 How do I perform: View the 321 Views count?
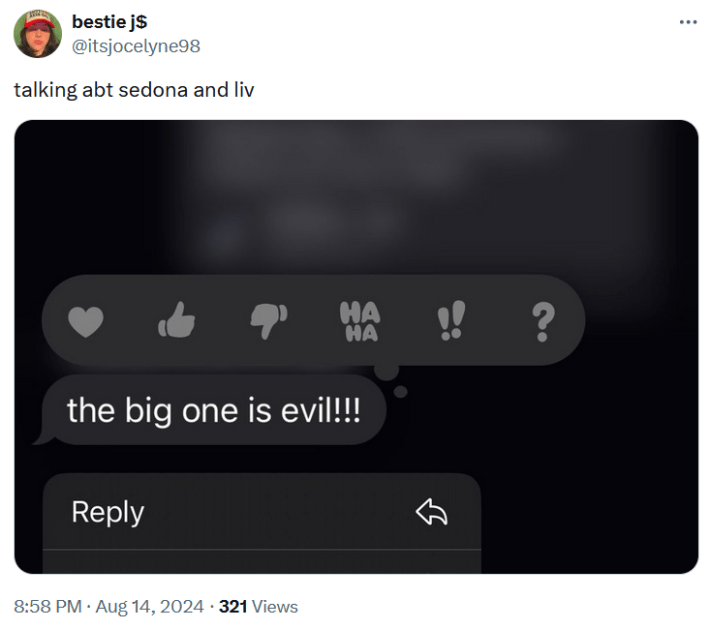pyautogui.click(x=258, y=606)
